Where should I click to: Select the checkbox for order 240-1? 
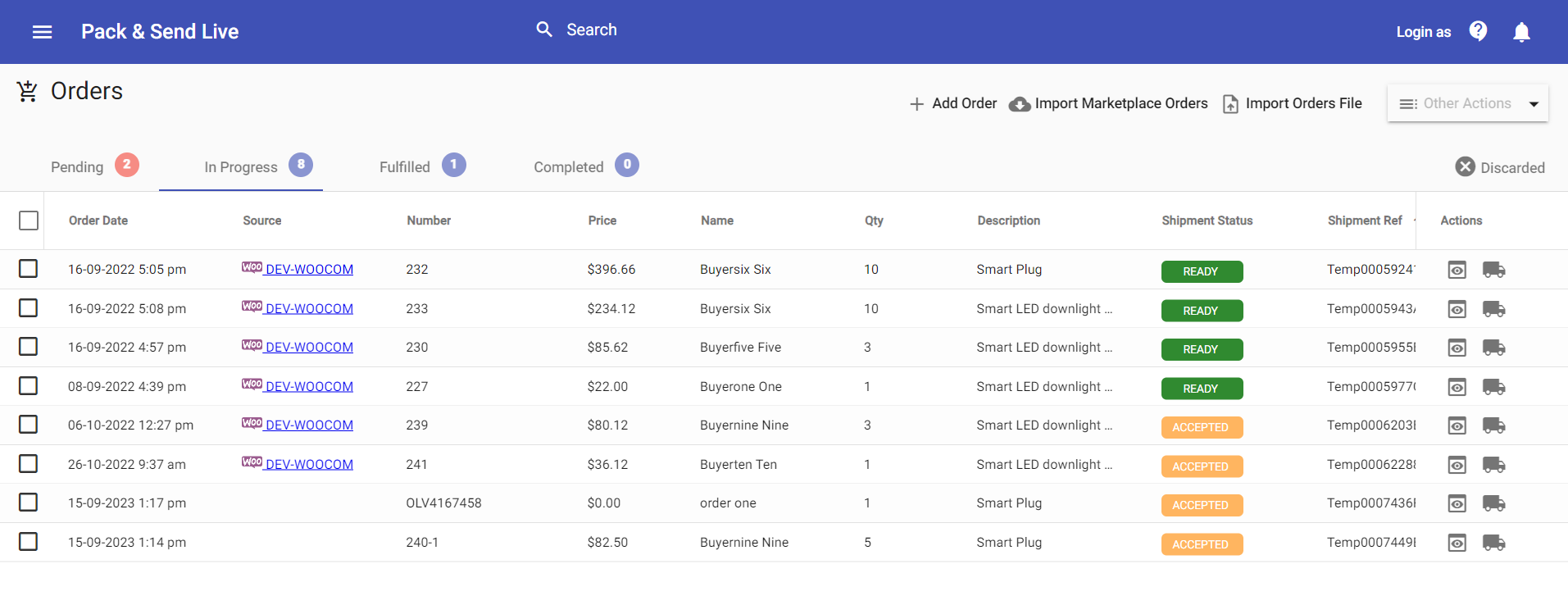click(29, 542)
